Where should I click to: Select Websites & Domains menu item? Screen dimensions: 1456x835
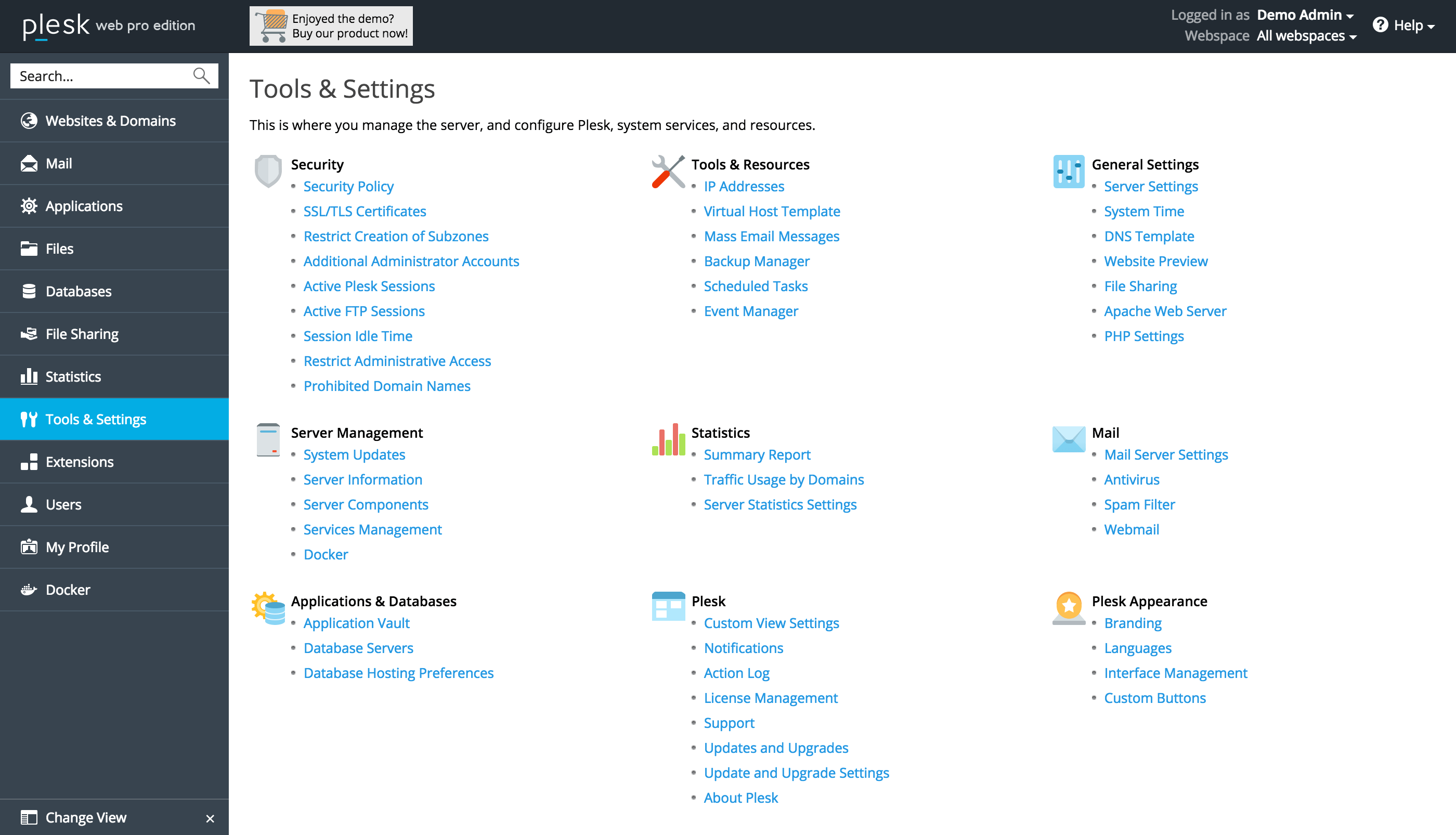click(111, 120)
